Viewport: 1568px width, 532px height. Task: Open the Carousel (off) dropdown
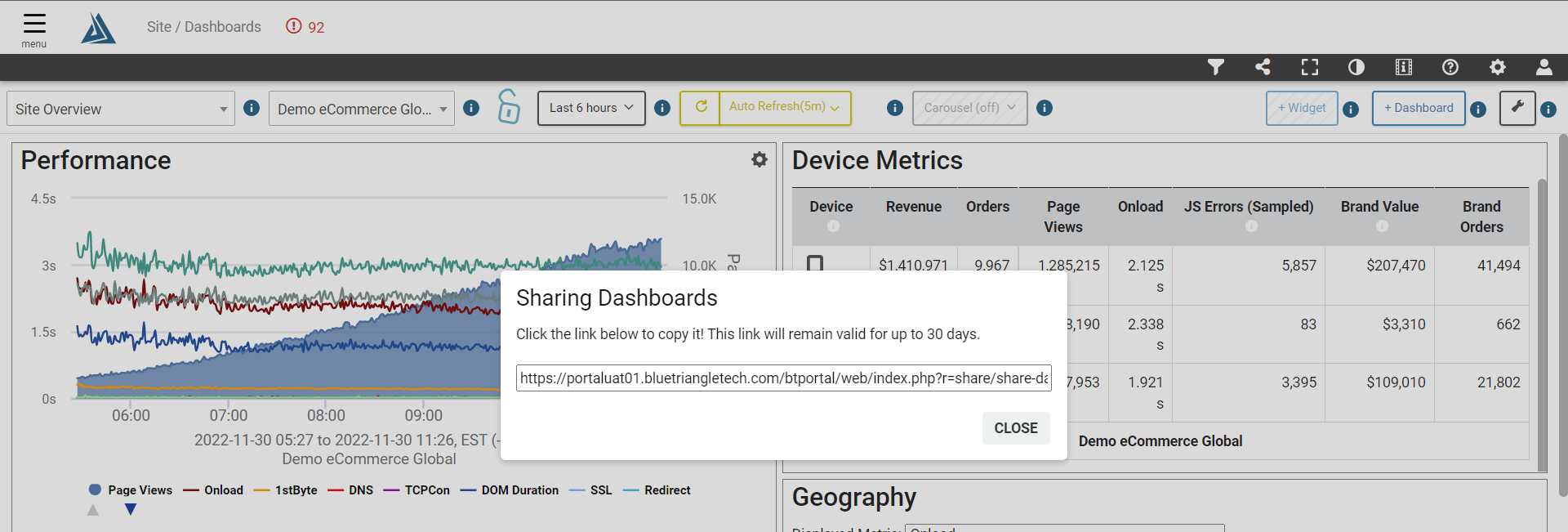[970, 108]
